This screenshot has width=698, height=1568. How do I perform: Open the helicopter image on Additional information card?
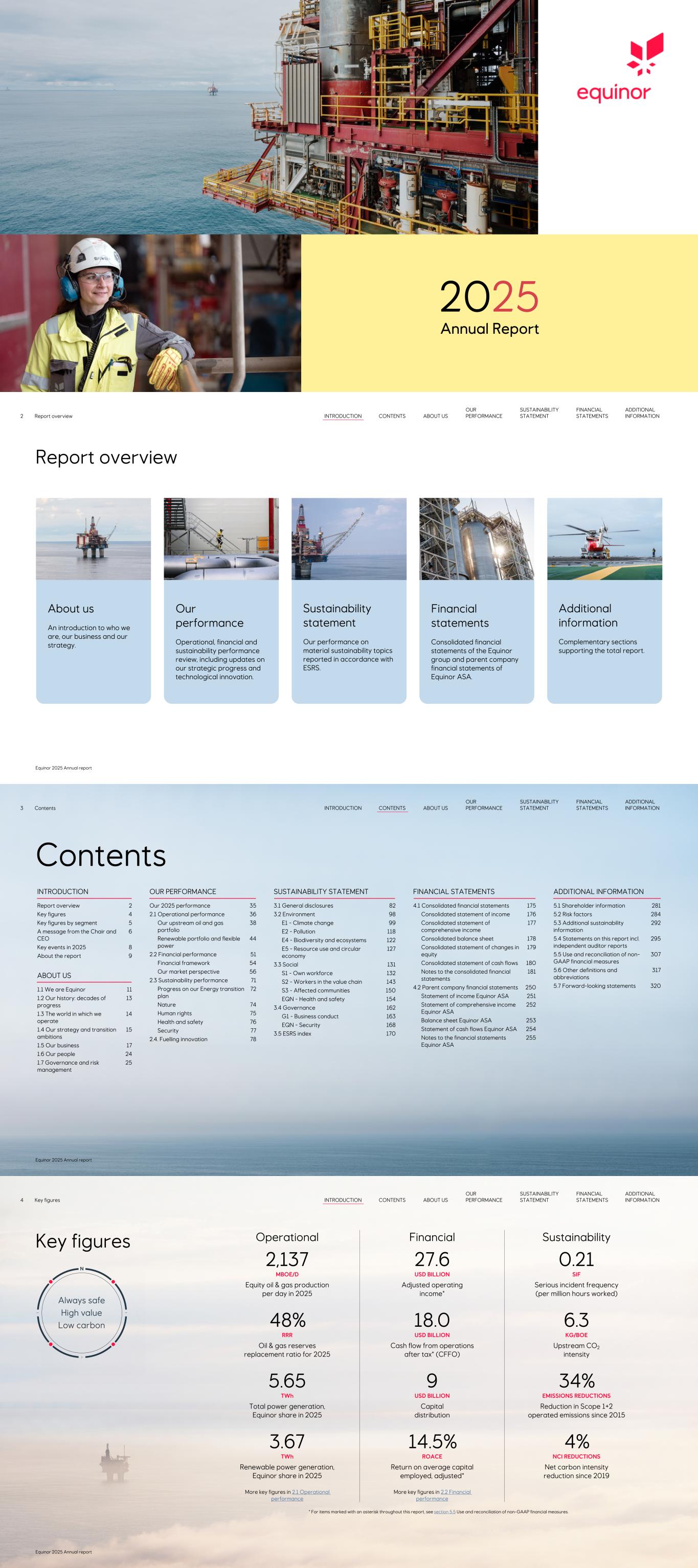[x=603, y=539]
